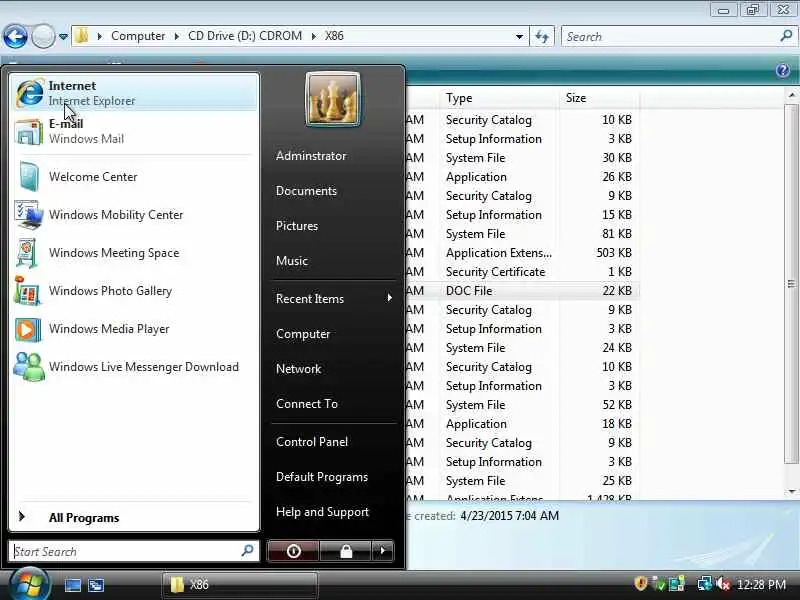Click the taskbar clock 12:28 PM

tap(761, 584)
